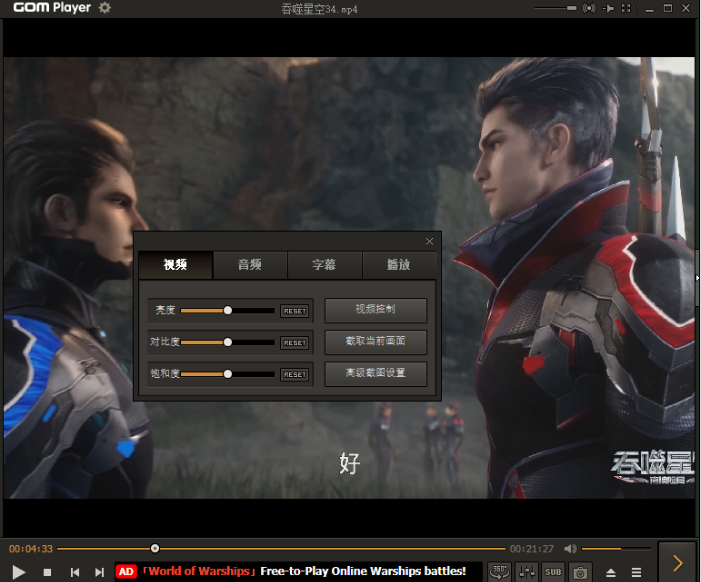The image size is (701, 582).
Task: Click the playback seek bar handle
Action: coord(155,548)
